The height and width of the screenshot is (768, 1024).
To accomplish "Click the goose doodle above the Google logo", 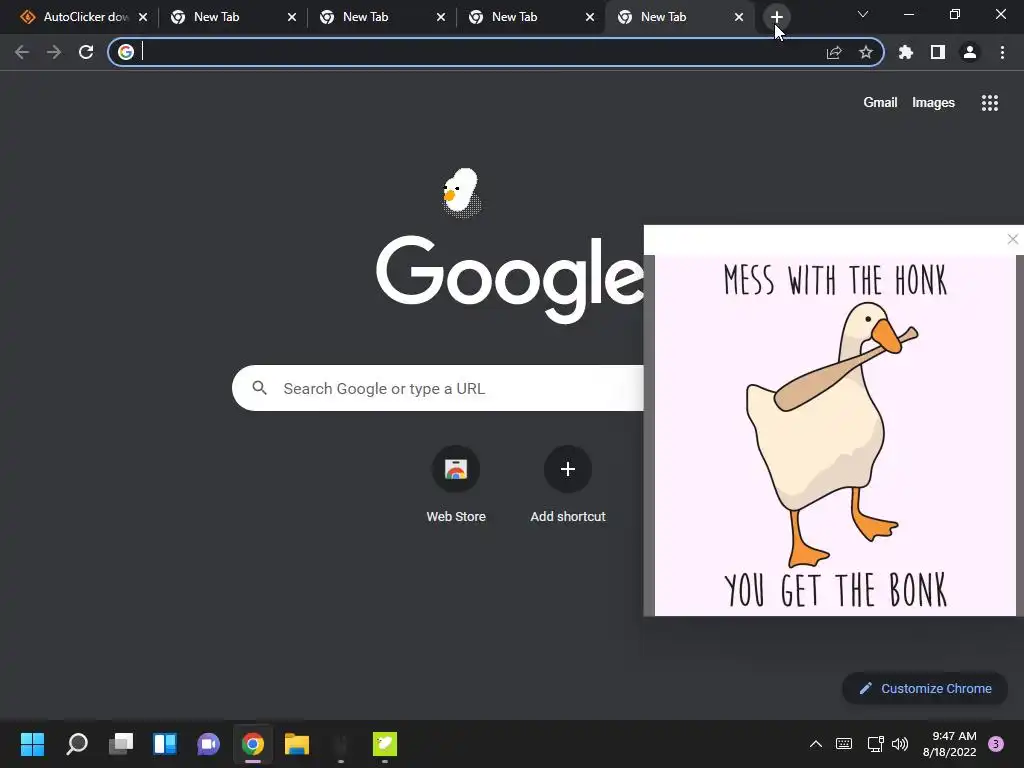I will pos(462,193).
